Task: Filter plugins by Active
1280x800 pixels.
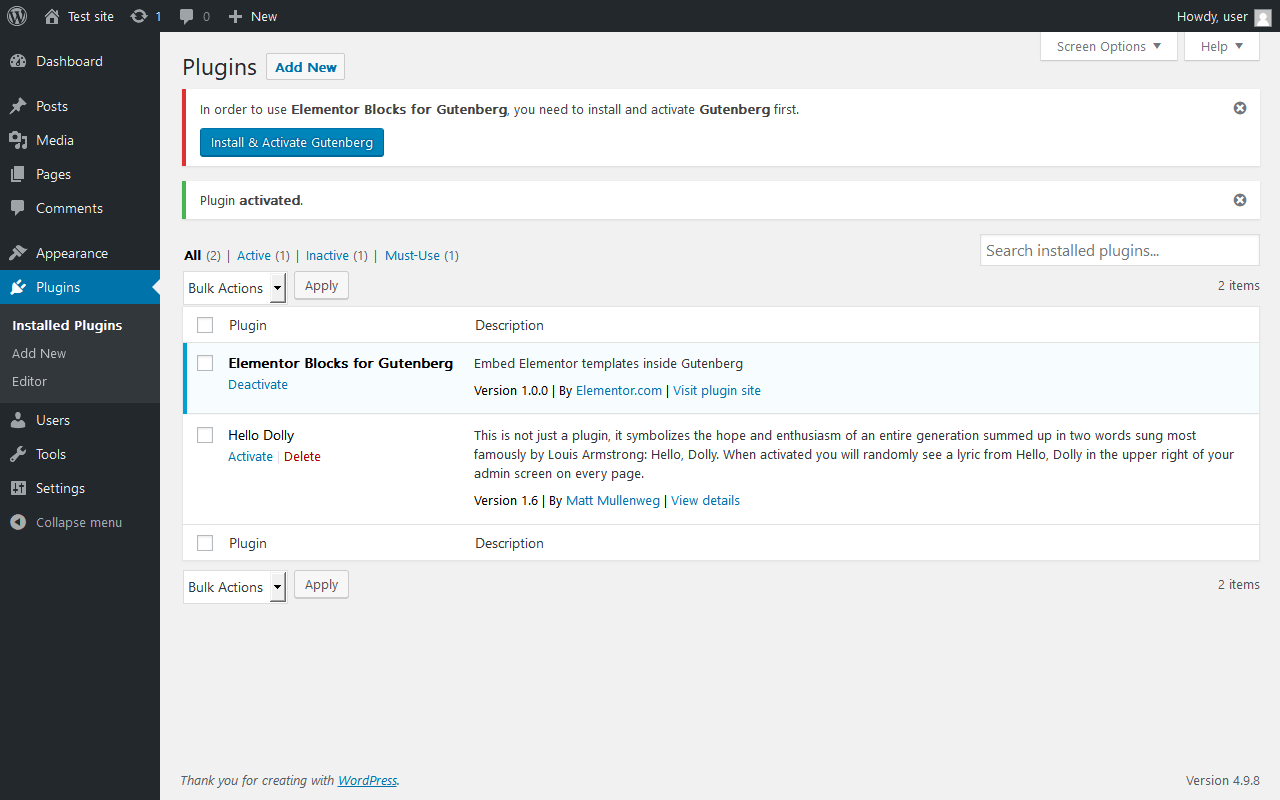Action: pos(263,256)
